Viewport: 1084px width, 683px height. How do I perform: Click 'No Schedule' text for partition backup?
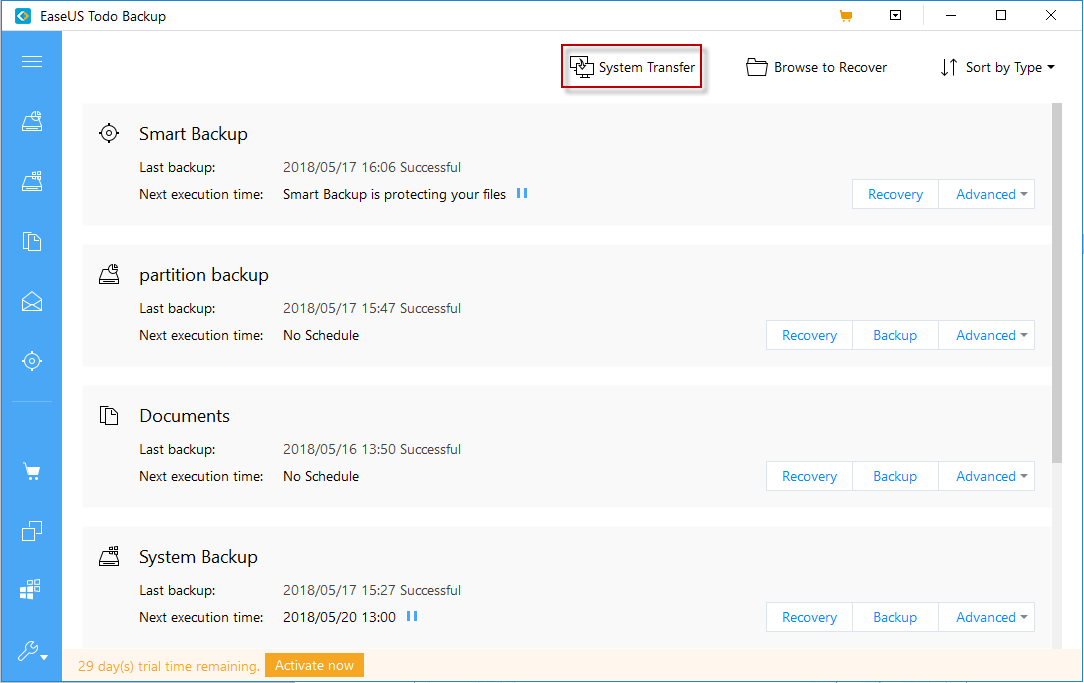coord(321,335)
